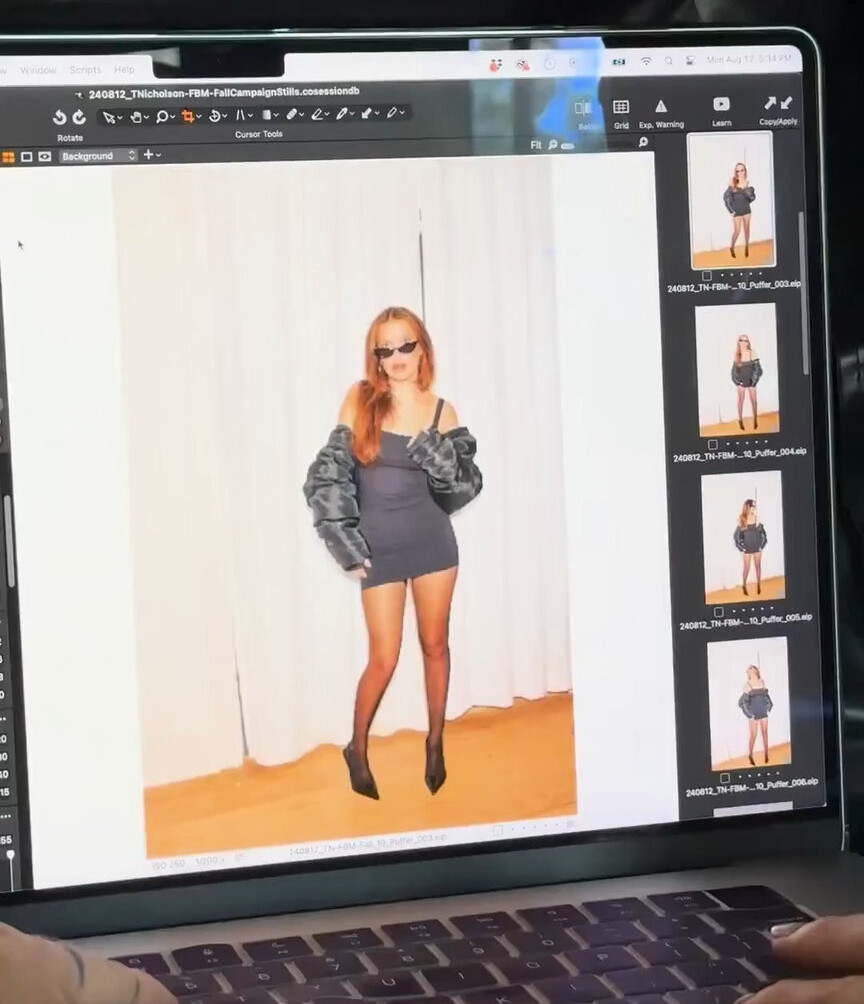Tick the tag checkbox under Puffer_006 thumbnail
This screenshot has height=1004, width=864.
point(725,779)
